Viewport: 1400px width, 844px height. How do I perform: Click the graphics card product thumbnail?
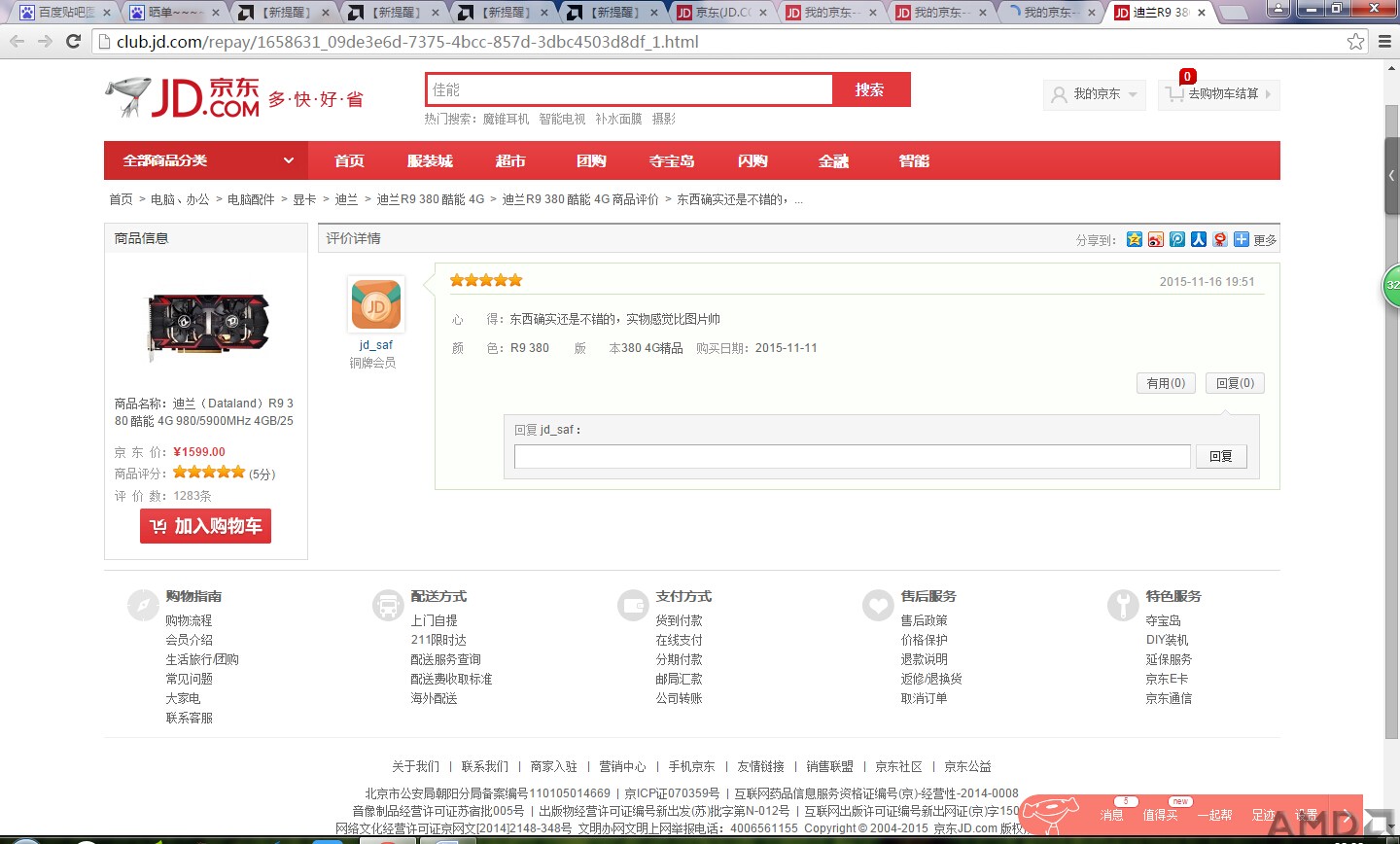(x=207, y=326)
